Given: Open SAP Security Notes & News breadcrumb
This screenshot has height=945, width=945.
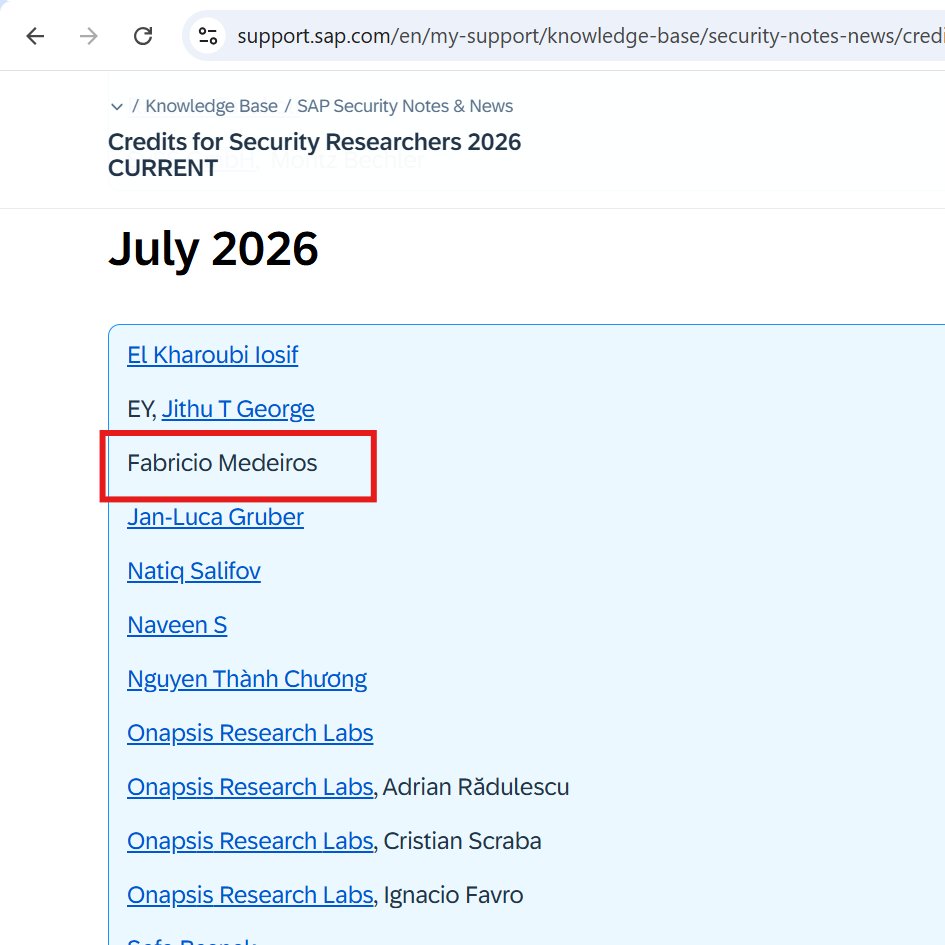Looking at the screenshot, I should (x=405, y=106).
